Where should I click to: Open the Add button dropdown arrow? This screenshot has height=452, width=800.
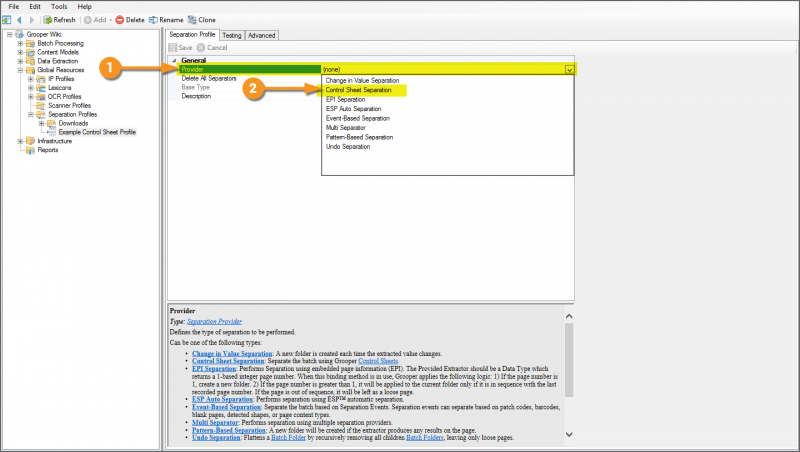(111, 20)
